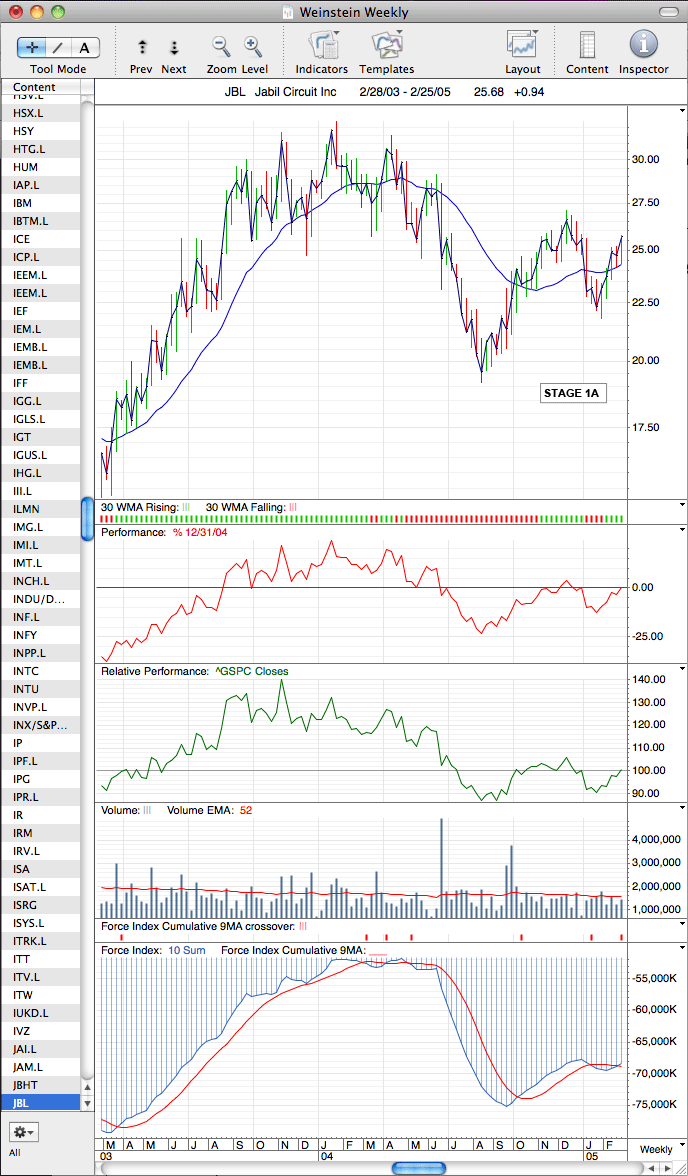This screenshot has width=688, height=1176.
Task: Zoom out with the minus magnifier
Action: (221, 46)
